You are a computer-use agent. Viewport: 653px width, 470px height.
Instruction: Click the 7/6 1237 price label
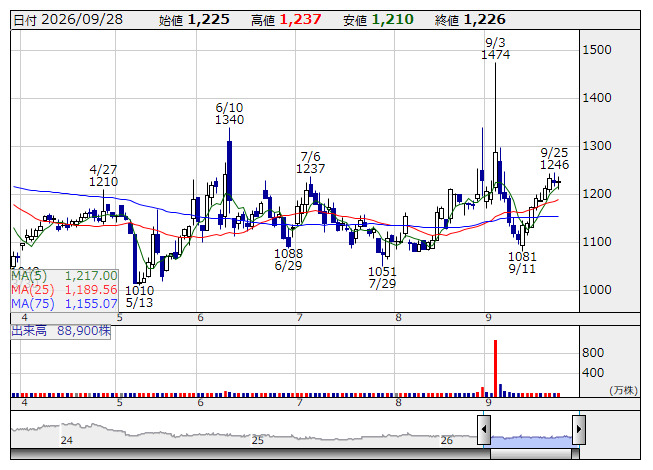point(310,162)
